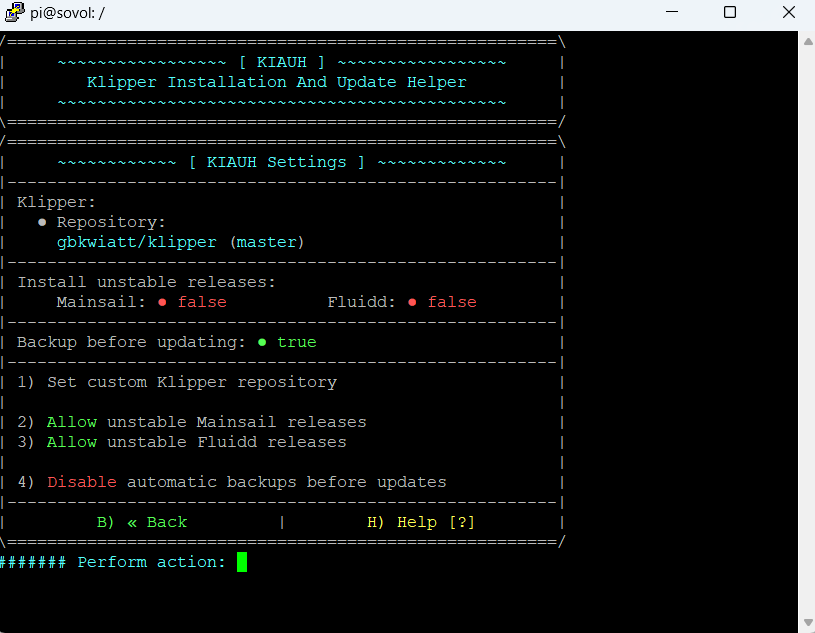Click the '(master)' branch text
The image size is (815, 633).
pyautogui.click(x=267, y=242)
